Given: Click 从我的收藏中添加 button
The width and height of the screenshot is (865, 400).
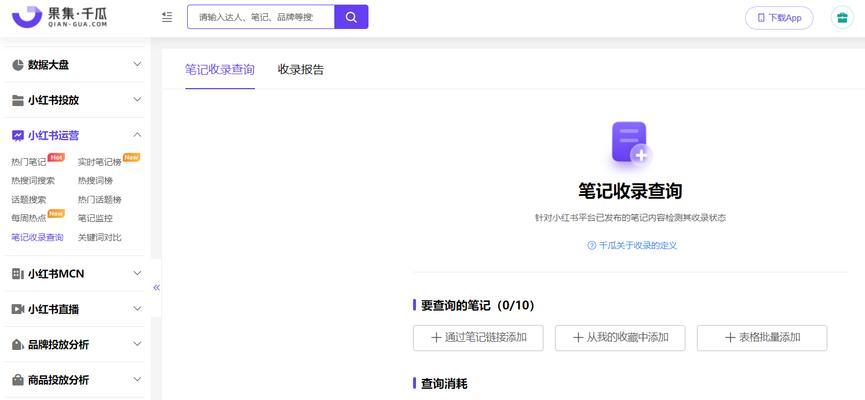Looking at the screenshot, I should coord(620,338).
